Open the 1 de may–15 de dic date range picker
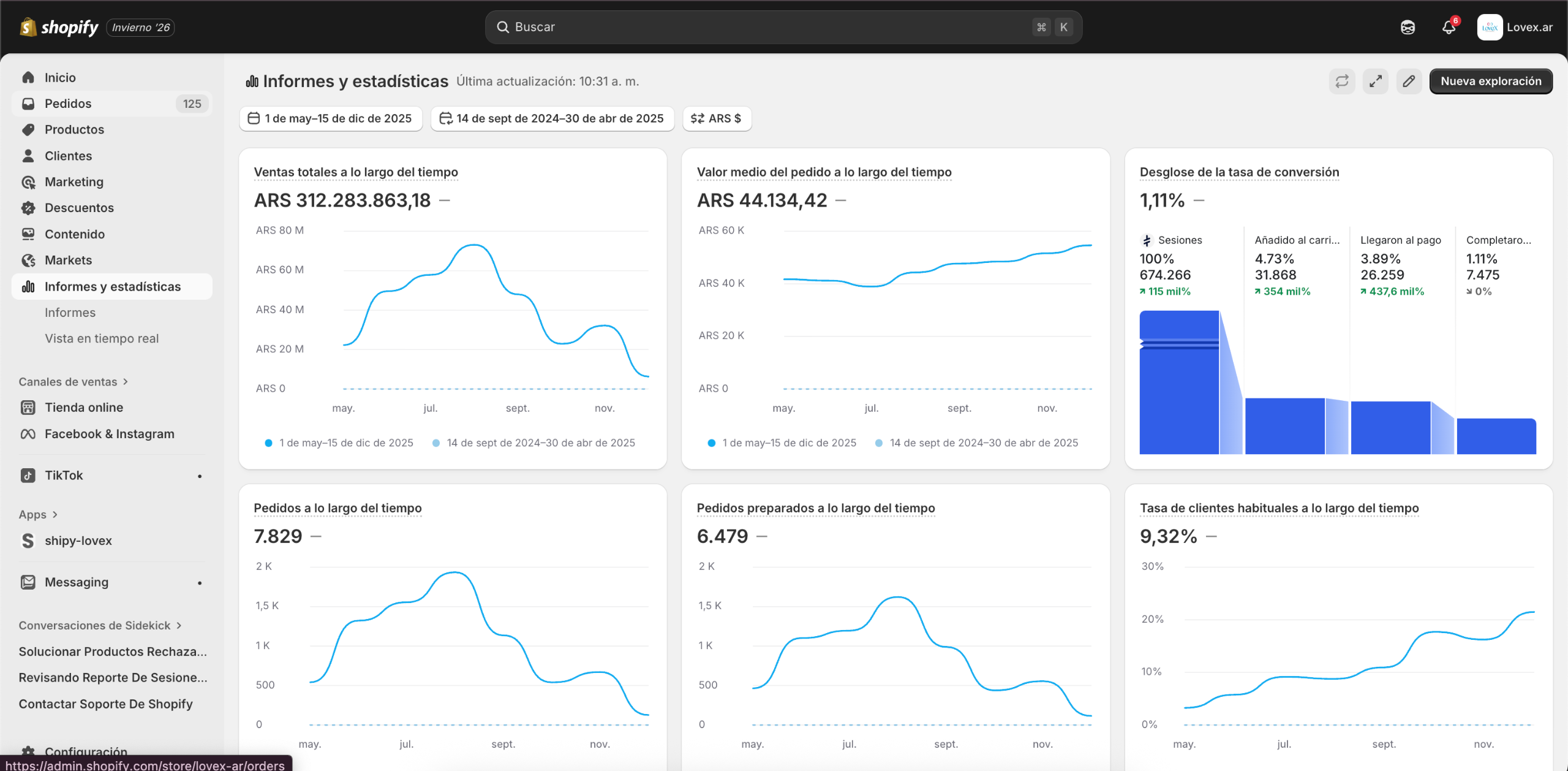Screen dimensions: 1568x771 point(331,118)
